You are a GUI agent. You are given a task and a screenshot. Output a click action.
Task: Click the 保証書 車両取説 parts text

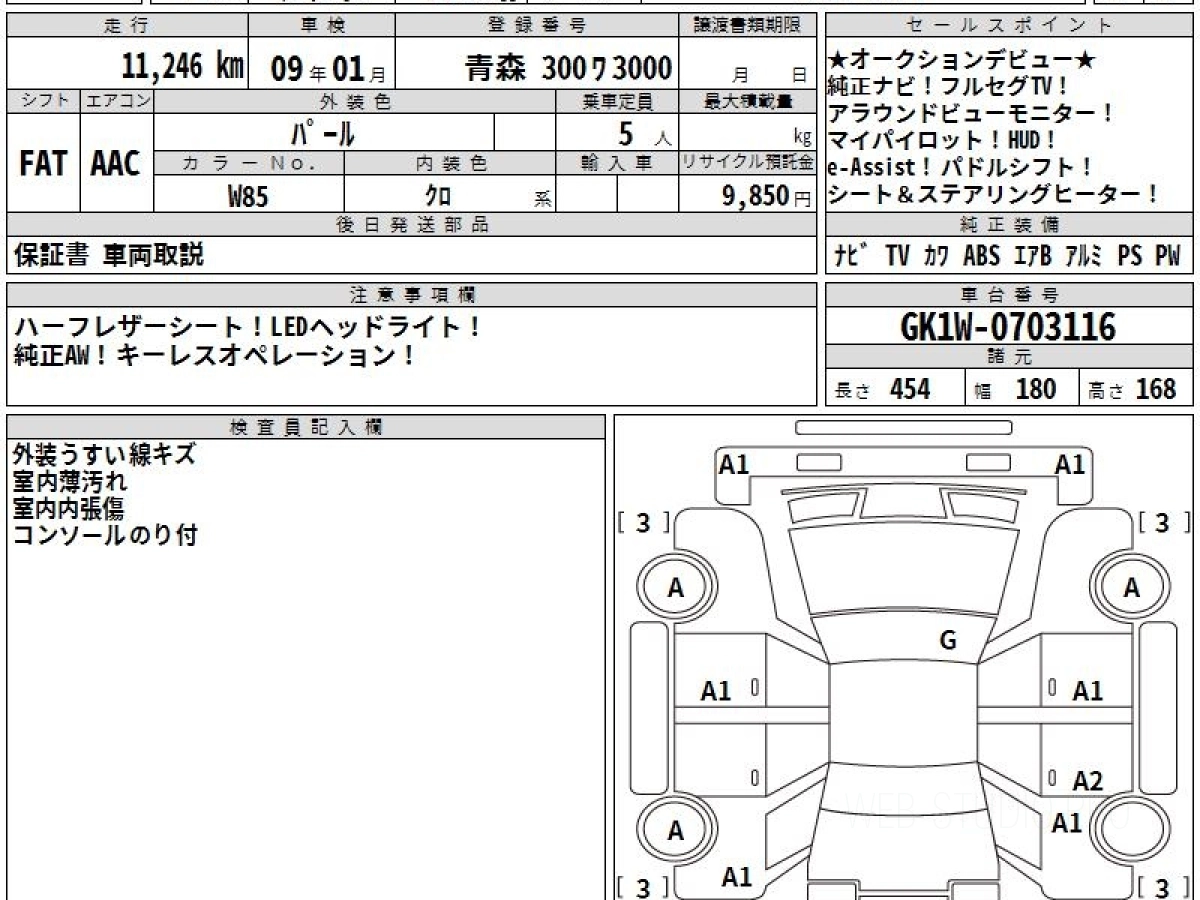[x=109, y=255]
